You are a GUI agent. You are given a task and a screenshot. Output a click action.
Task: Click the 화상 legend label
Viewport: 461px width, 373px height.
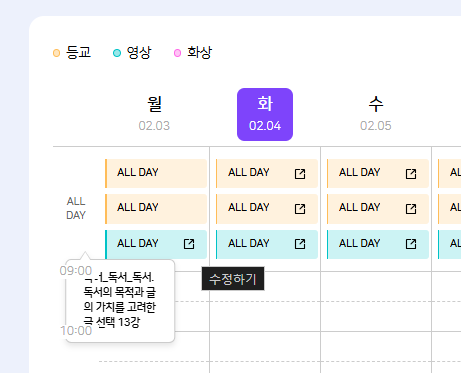click(199, 52)
